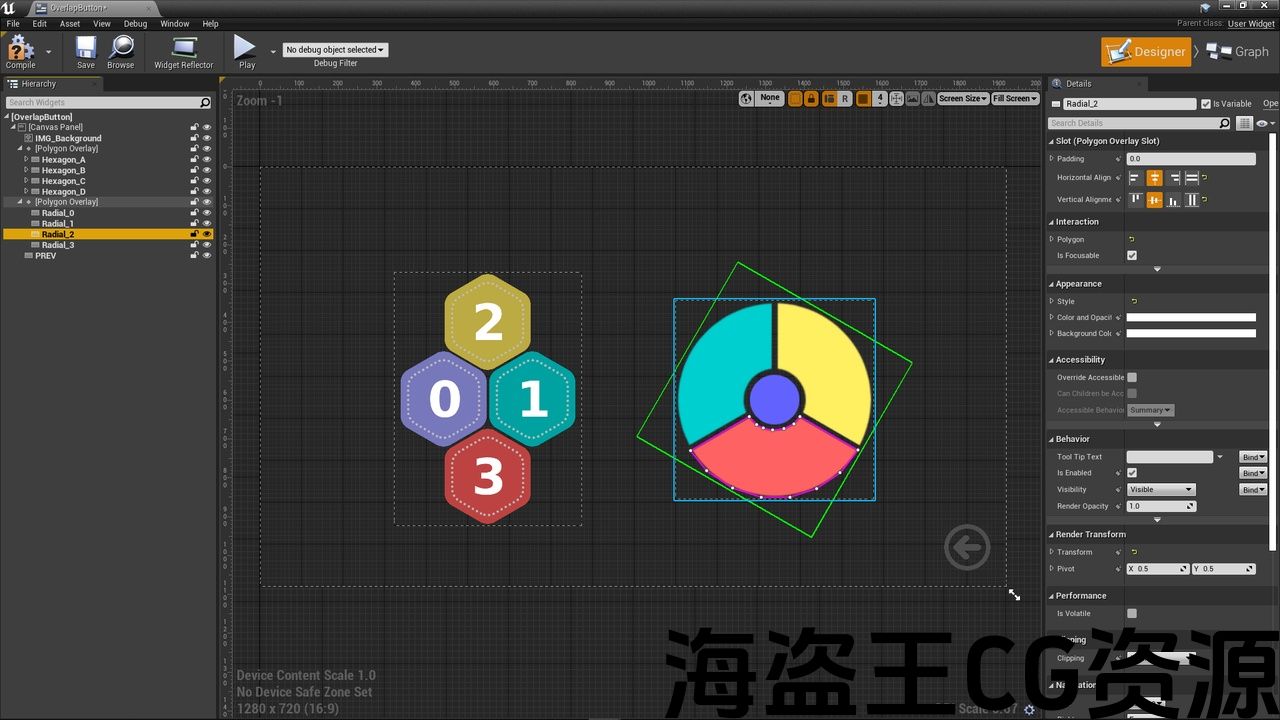Image resolution: width=1280 pixels, height=720 pixels.
Task: Open the Window menu
Action: [x=174, y=24]
